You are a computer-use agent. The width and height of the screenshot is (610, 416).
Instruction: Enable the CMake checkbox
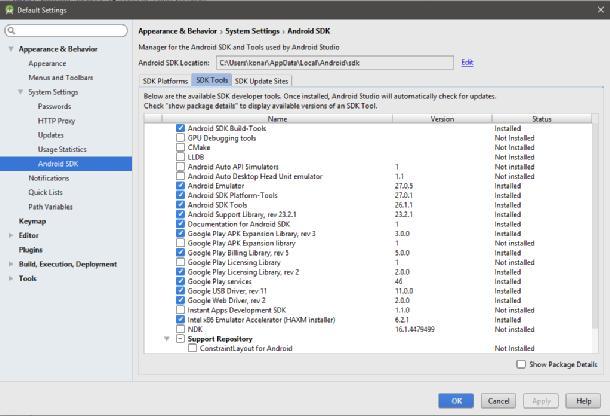pyautogui.click(x=180, y=147)
